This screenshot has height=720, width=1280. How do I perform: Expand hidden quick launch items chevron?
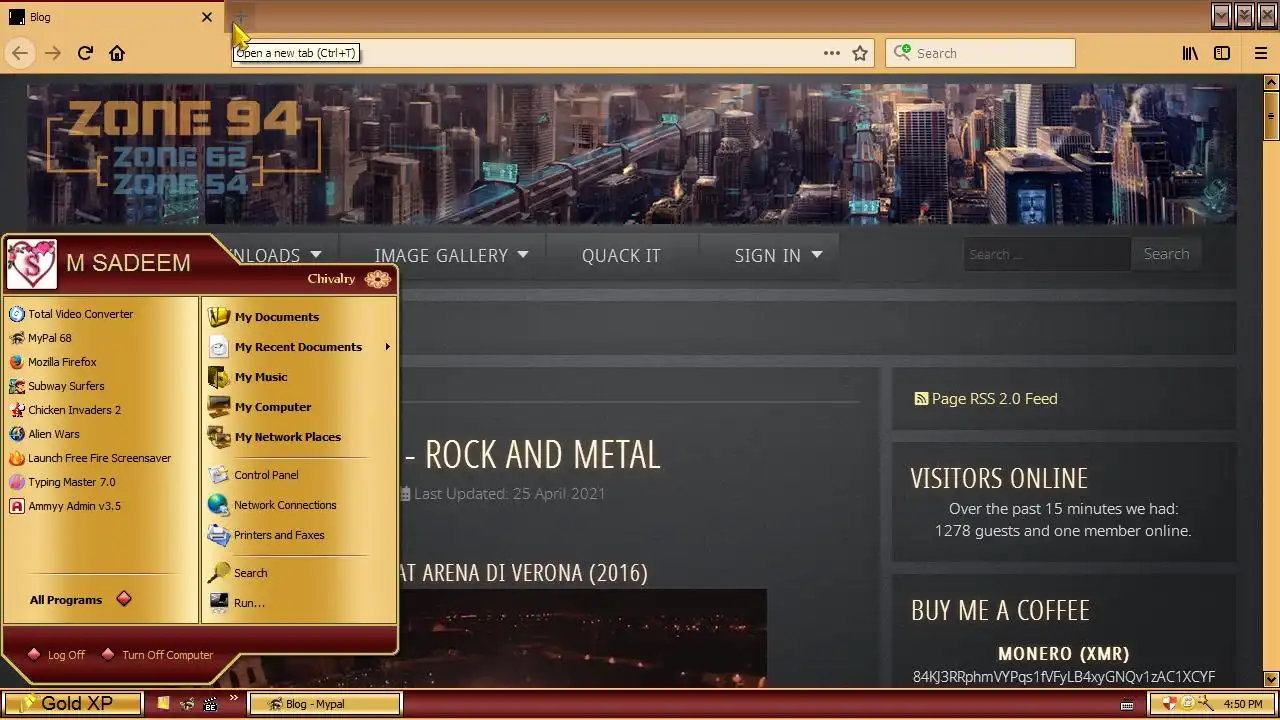coord(234,698)
